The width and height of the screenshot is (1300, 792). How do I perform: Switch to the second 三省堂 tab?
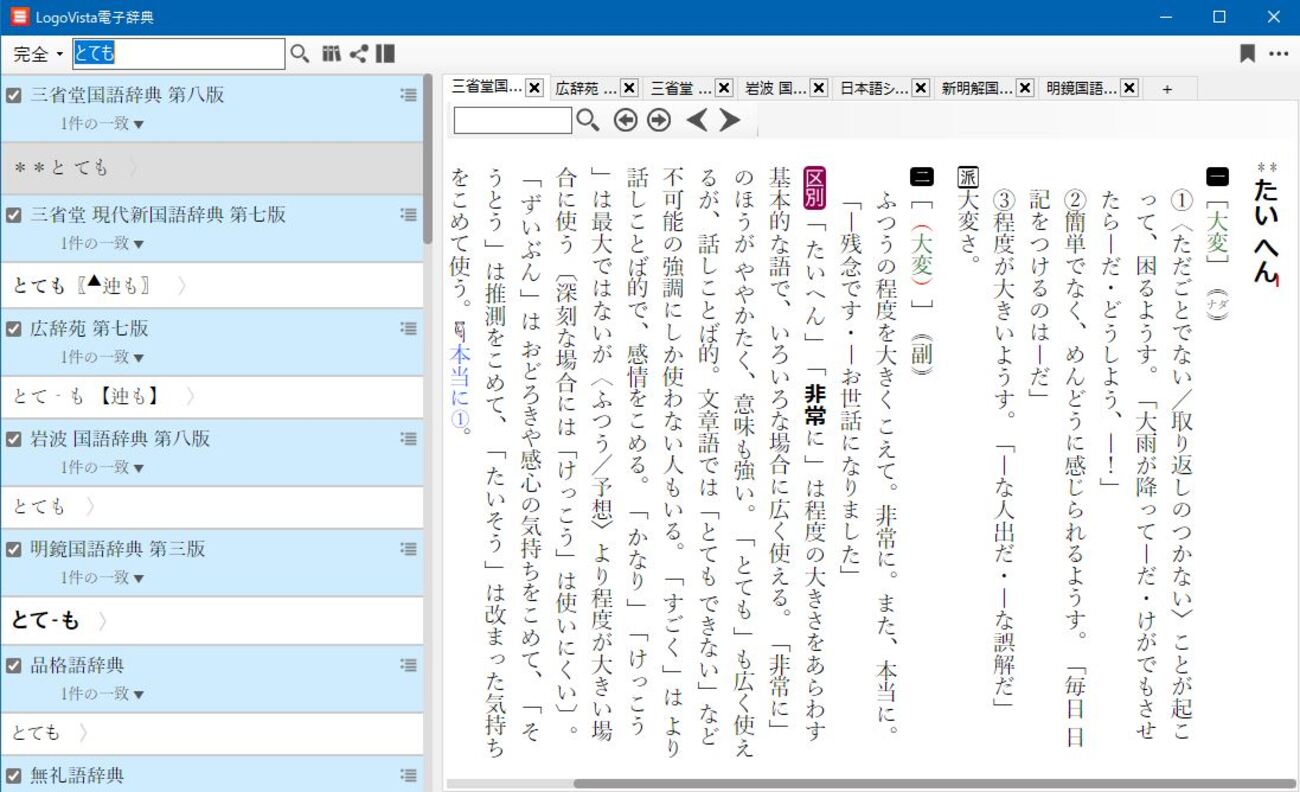click(x=680, y=88)
